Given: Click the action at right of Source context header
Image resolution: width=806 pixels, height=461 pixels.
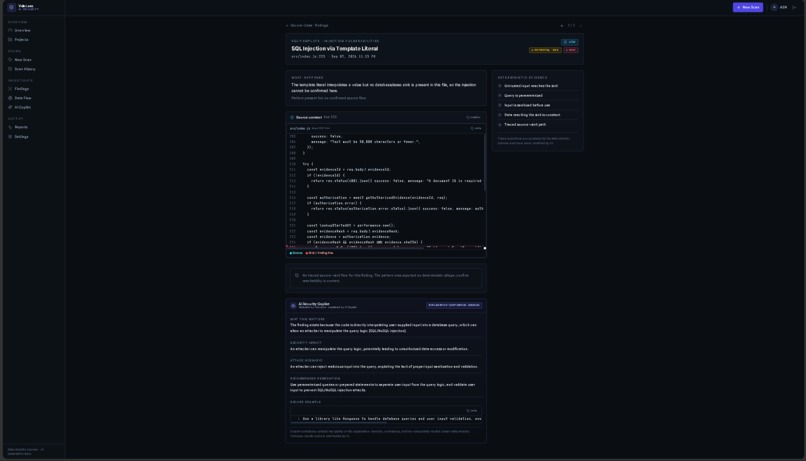Looking at the screenshot, I should pos(473,117).
